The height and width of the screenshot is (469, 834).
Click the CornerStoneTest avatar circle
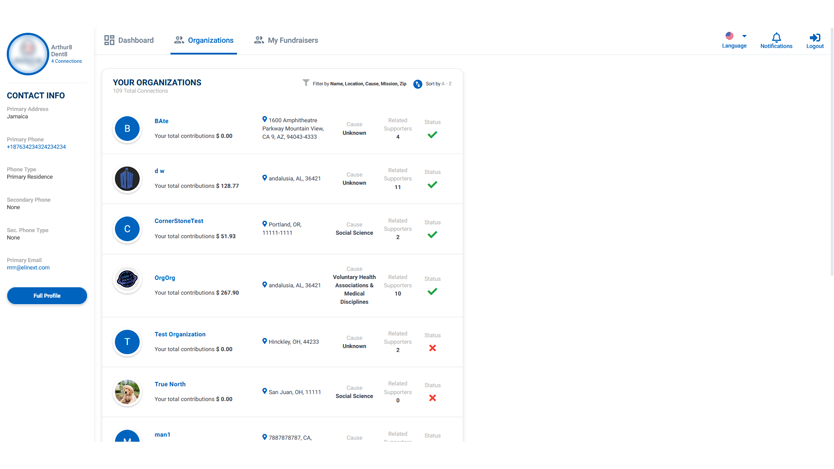(127, 229)
